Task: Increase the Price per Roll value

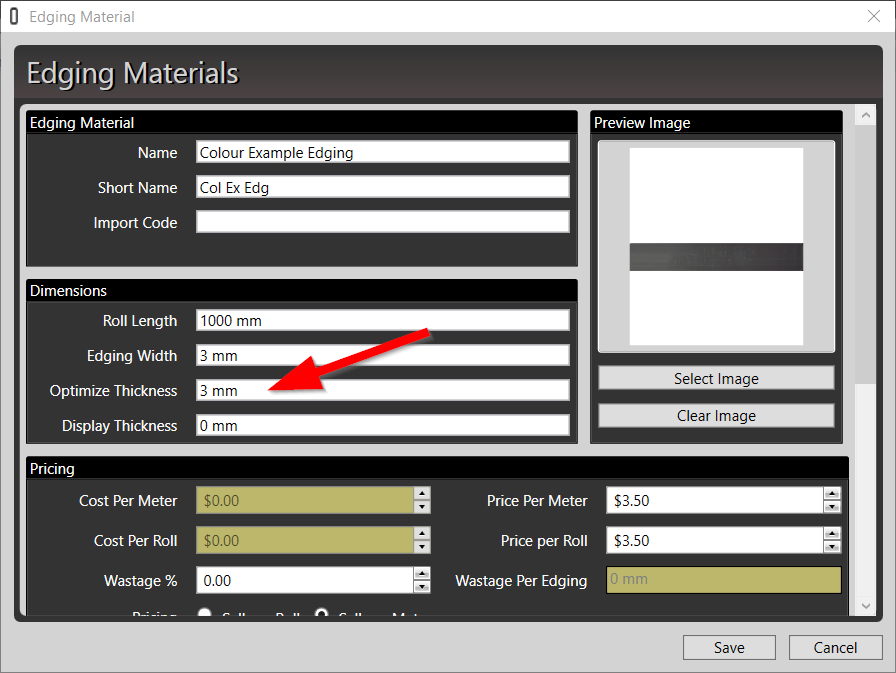Action: pos(832,534)
